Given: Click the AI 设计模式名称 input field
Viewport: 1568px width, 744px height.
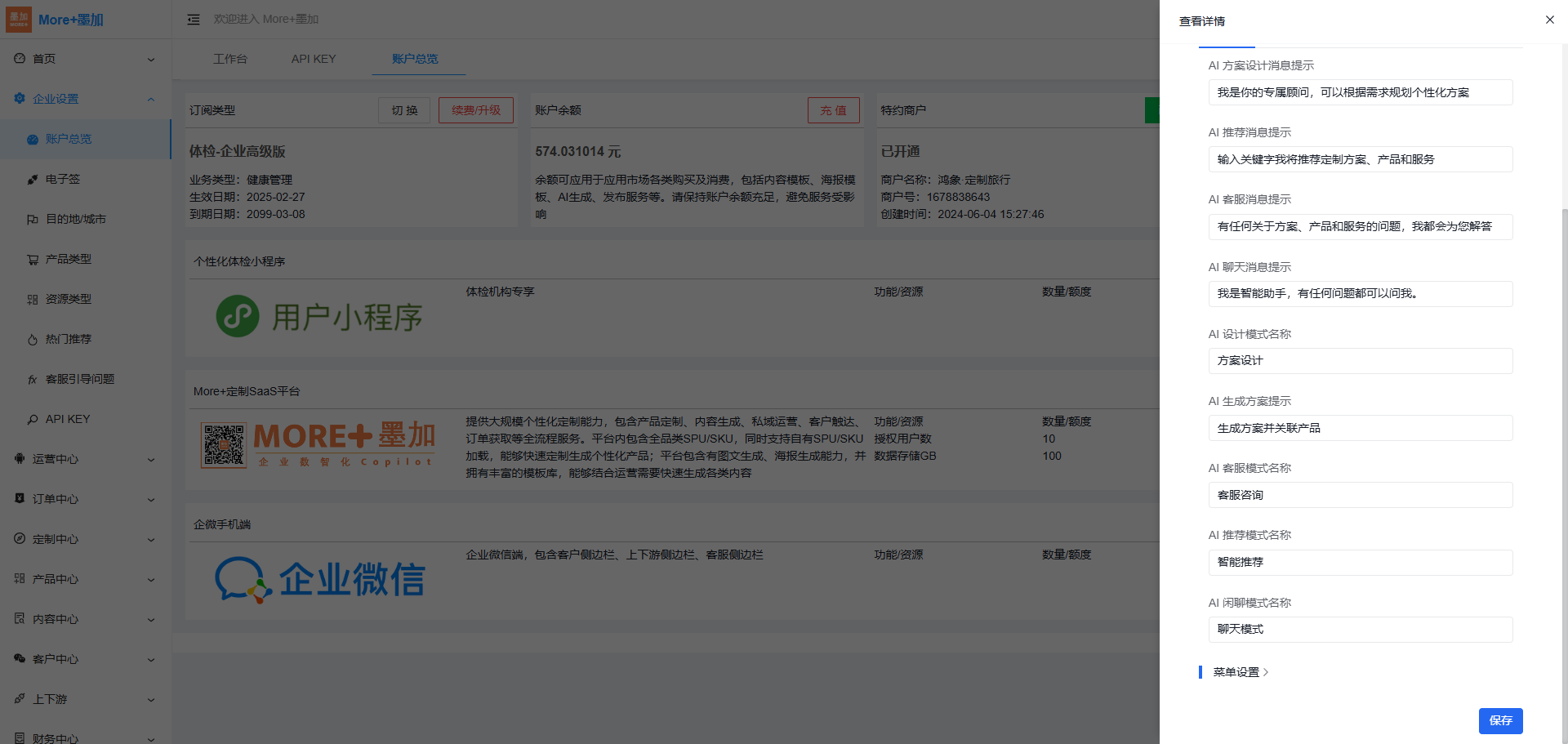Looking at the screenshot, I should [x=1360, y=361].
